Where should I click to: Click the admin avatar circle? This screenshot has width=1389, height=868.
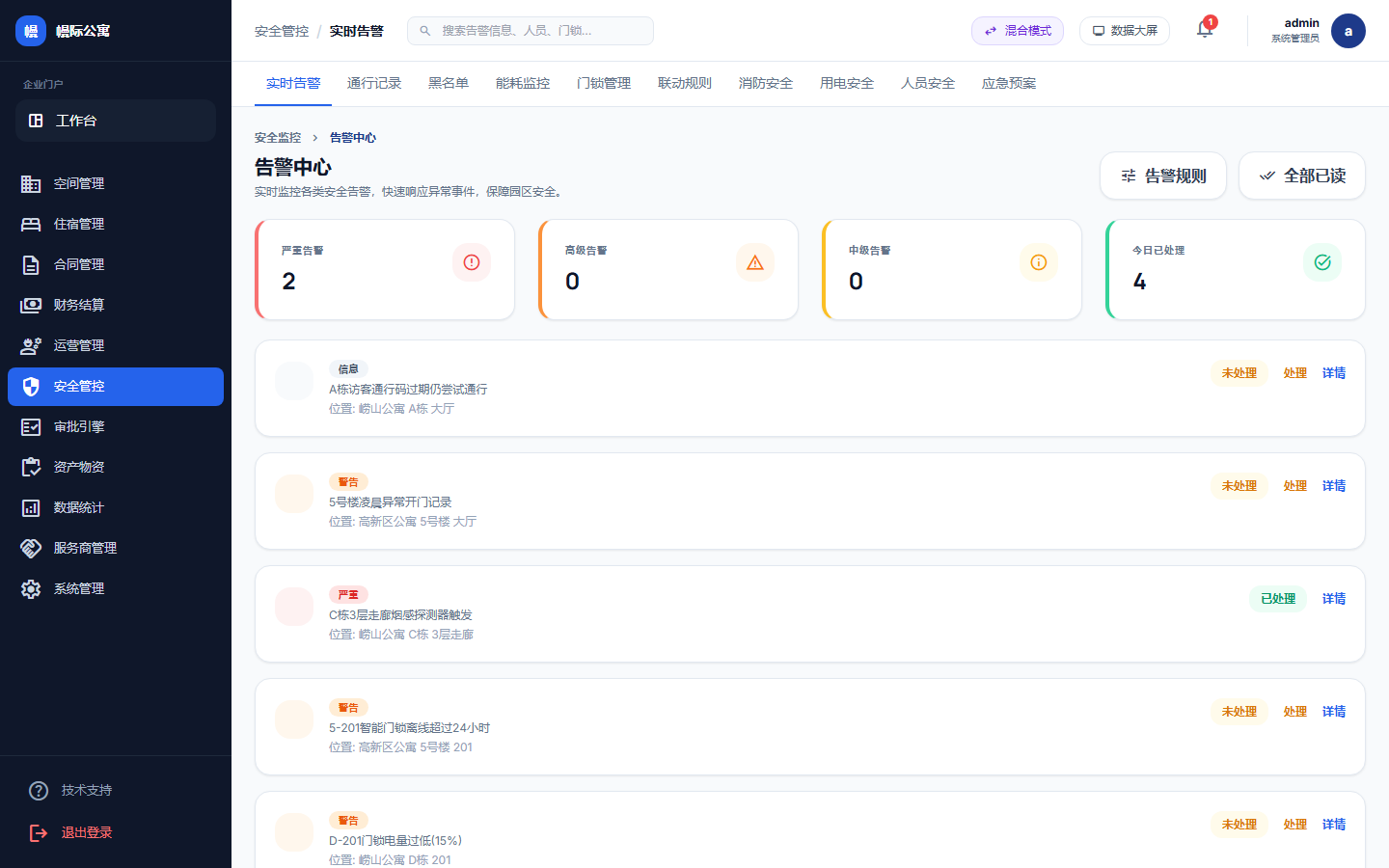(x=1348, y=30)
